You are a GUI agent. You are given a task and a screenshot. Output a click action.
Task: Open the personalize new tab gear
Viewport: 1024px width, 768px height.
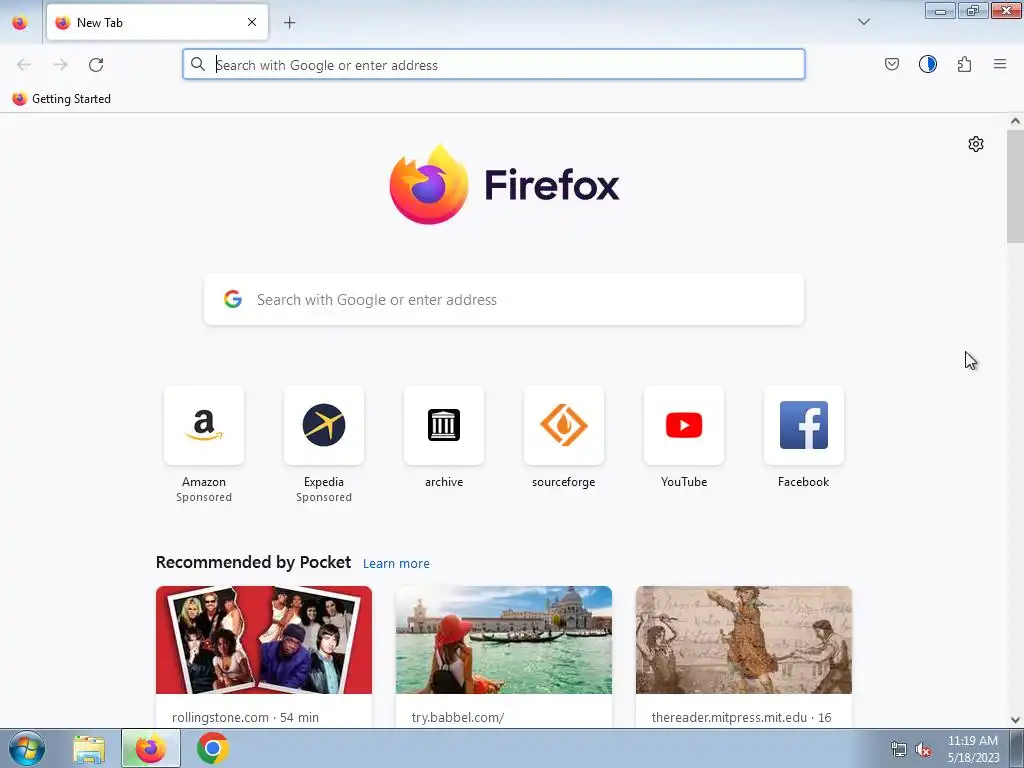click(x=976, y=144)
